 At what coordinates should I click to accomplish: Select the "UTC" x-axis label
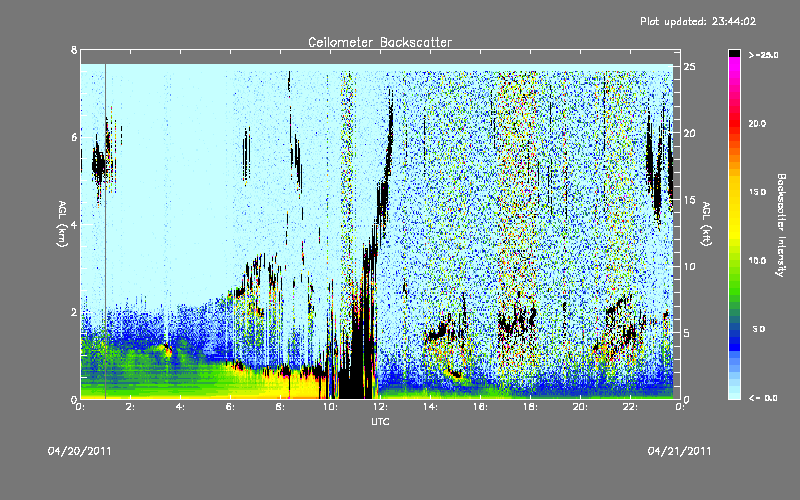(x=380, y=421)
